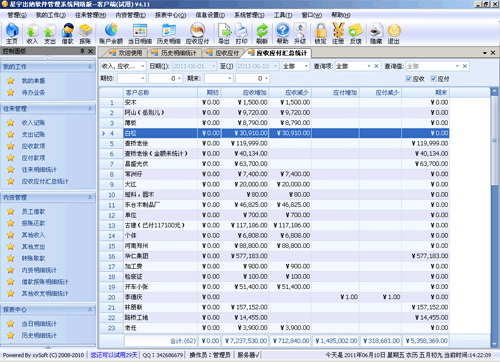Open the 期末 operator dropdown
Viewport: 500px width, 362px height.
[230, 79]
